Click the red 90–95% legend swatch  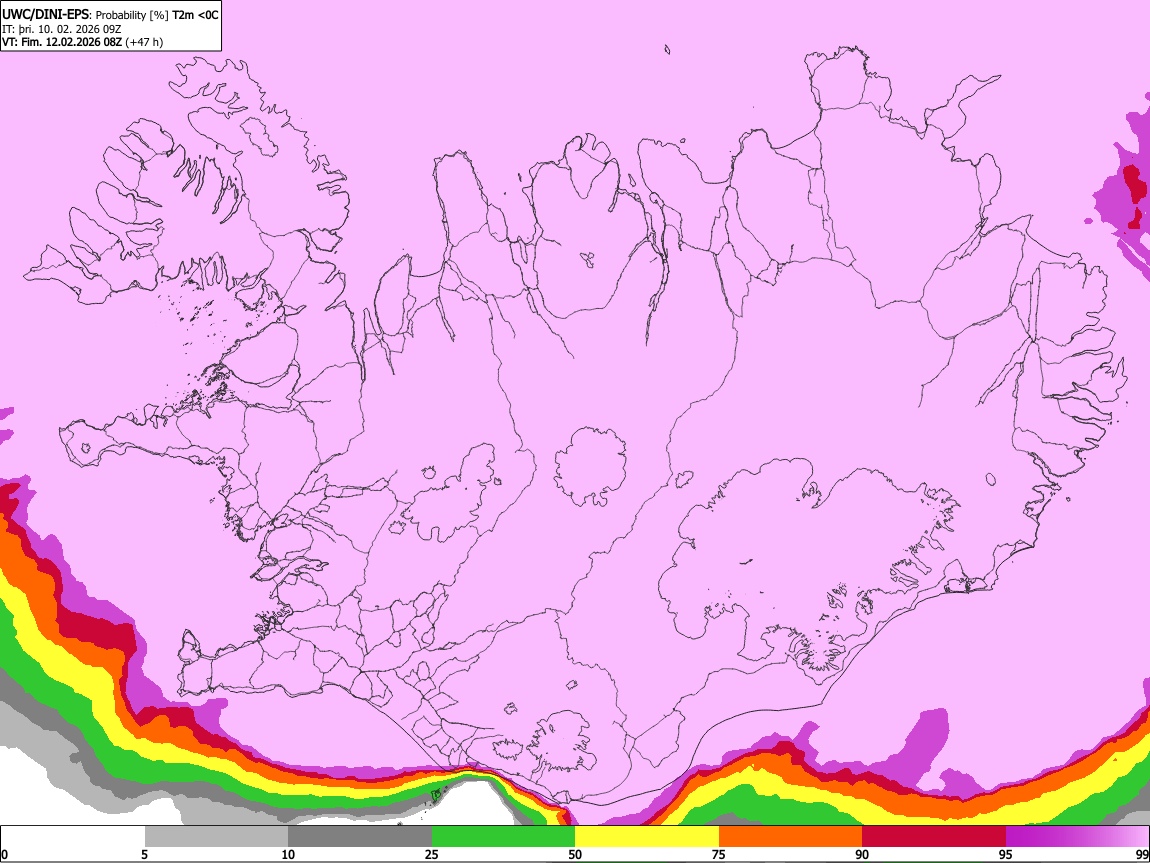(934, 837)
